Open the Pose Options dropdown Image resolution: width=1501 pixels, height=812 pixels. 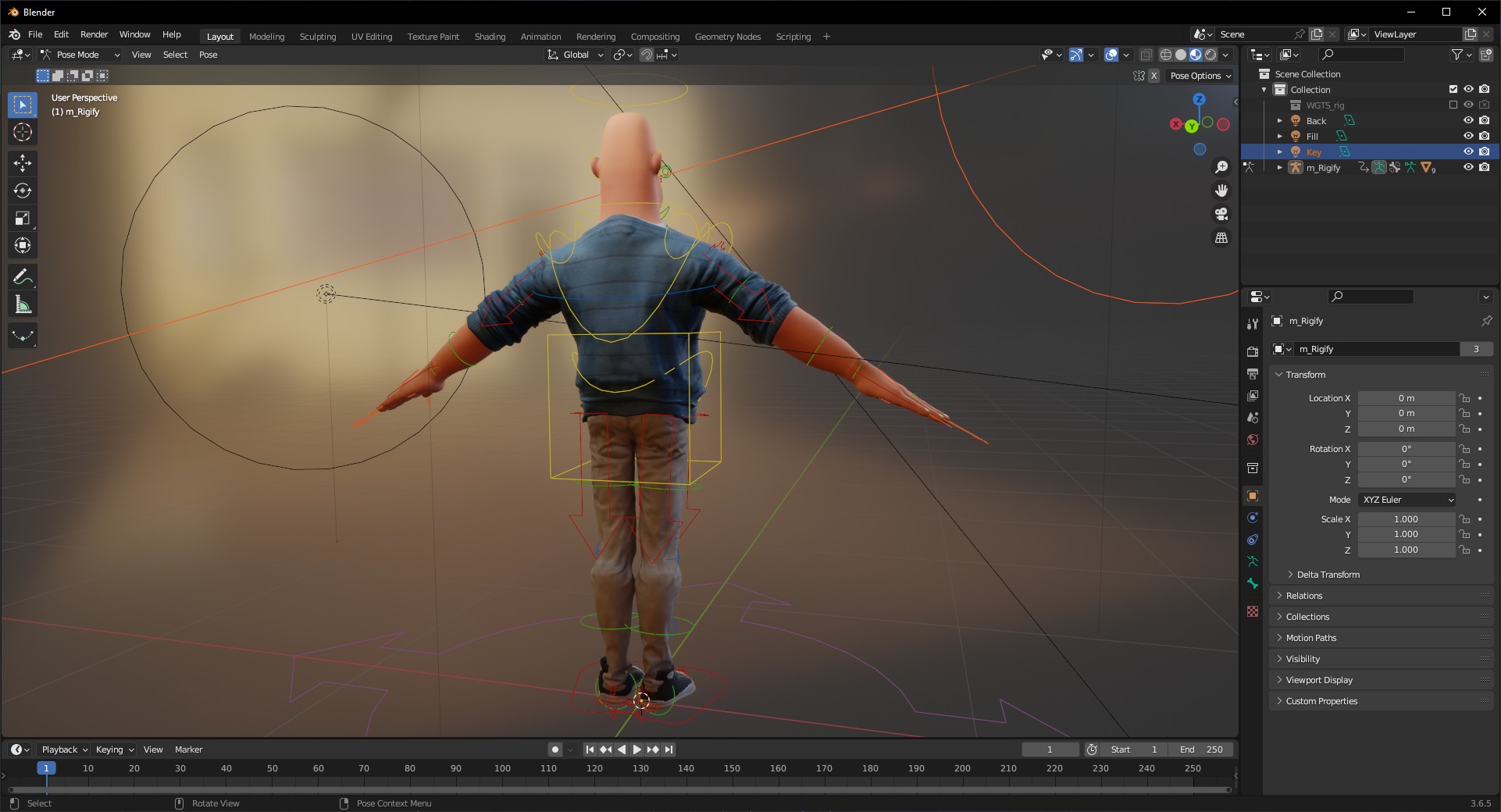(1200, 76)
